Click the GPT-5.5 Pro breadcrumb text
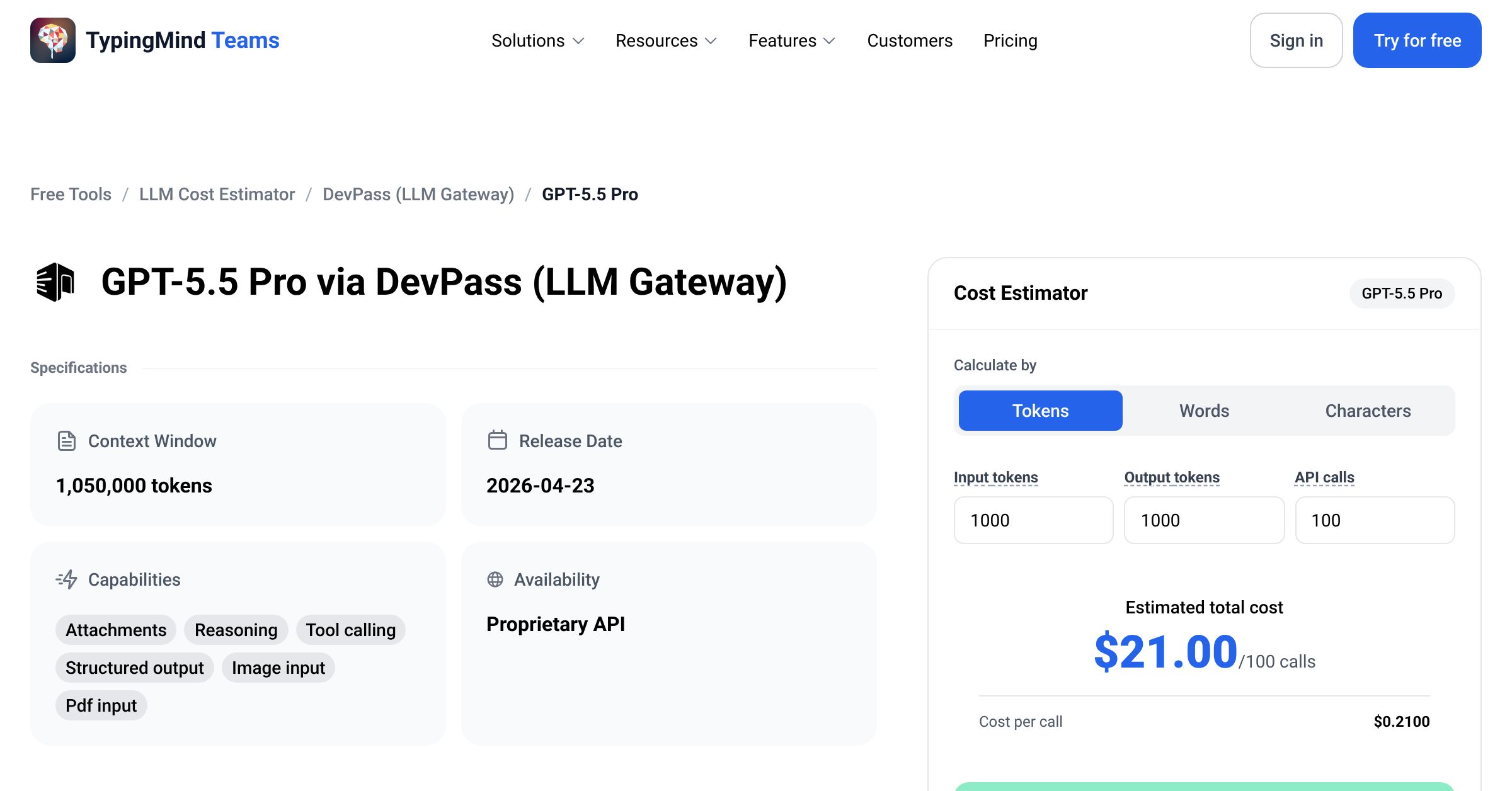This screenshot has height=791, width=1512. [590, 194]
